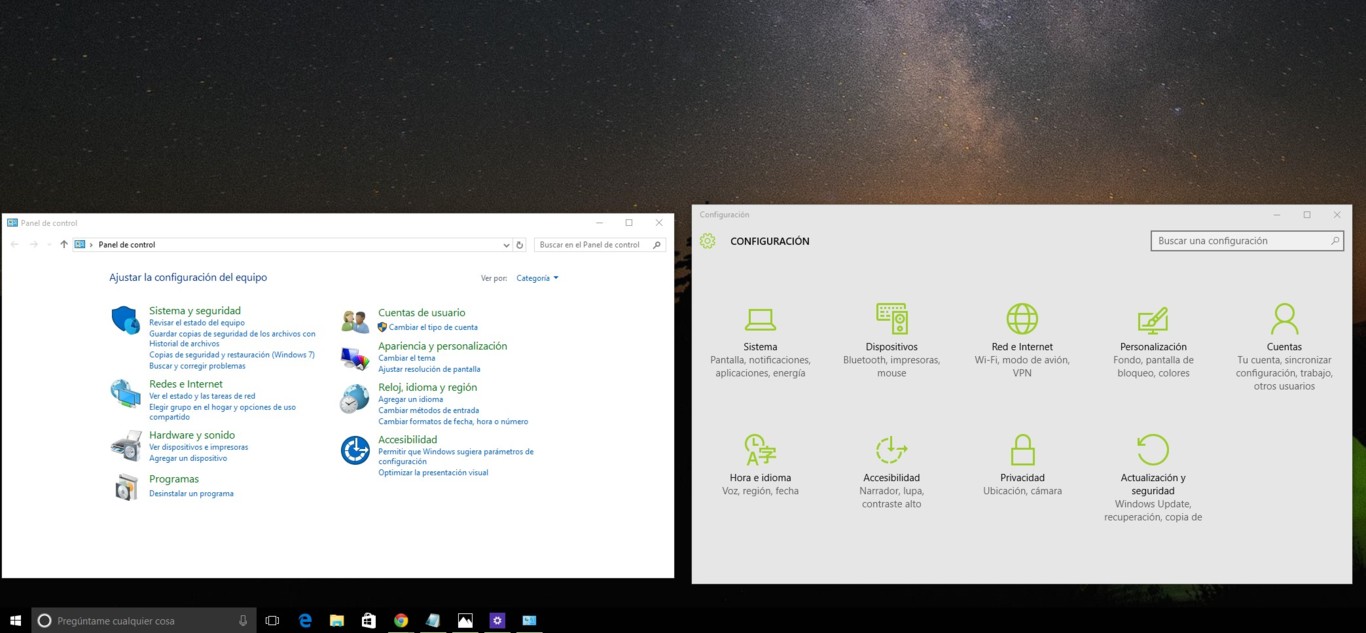Image resolution: width=1366 pixels, height=633 pixels.
Task: Open Dispositivos settings icon
Action: 891,319
